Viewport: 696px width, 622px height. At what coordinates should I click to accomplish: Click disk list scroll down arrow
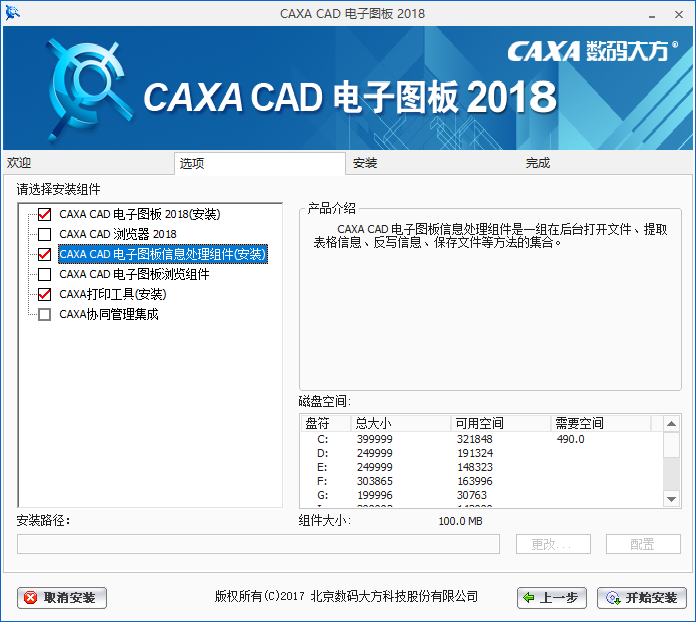(x=672, y=499)
